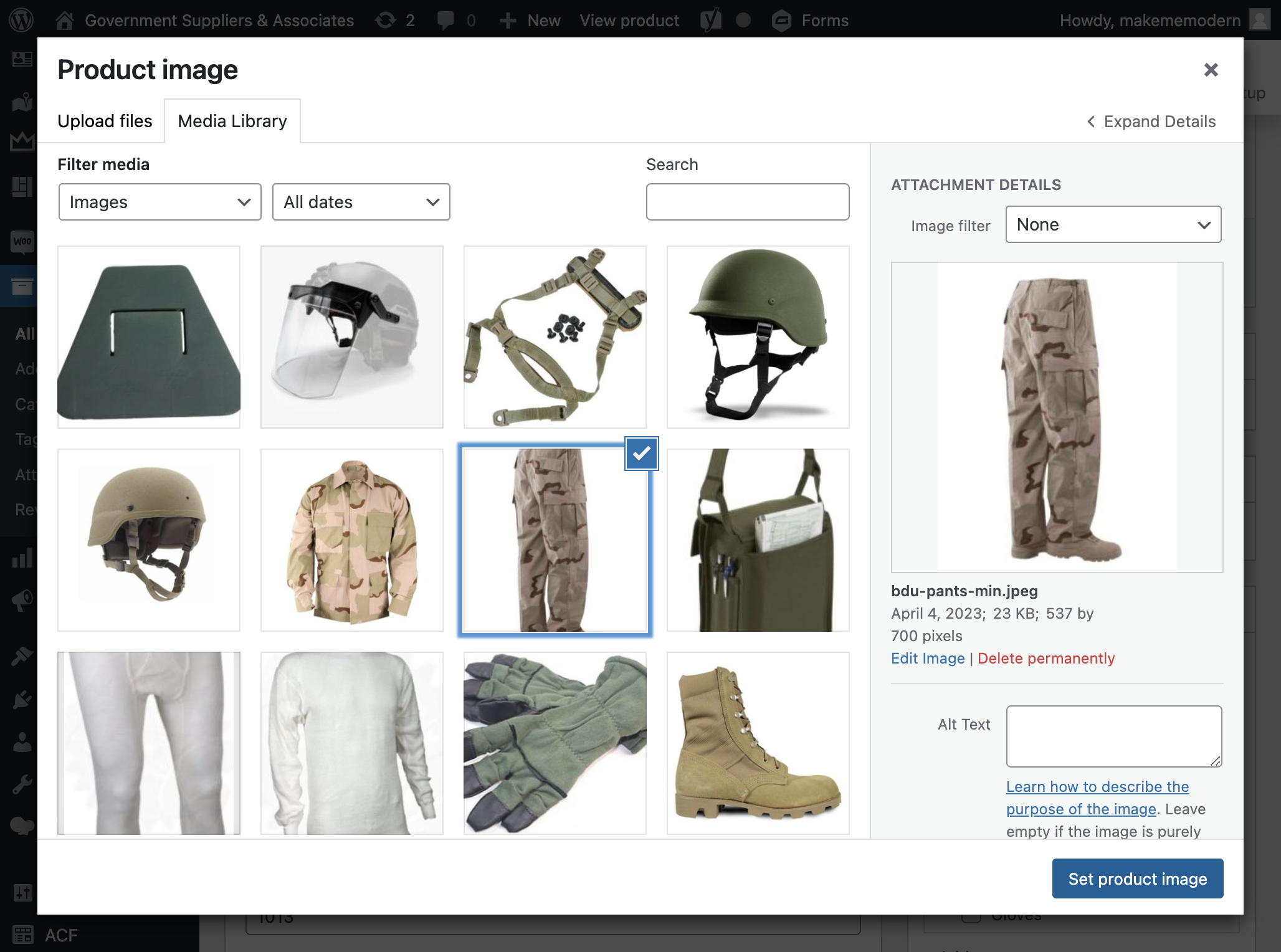Open the All dates filter dropdown

tap(361, 202)
